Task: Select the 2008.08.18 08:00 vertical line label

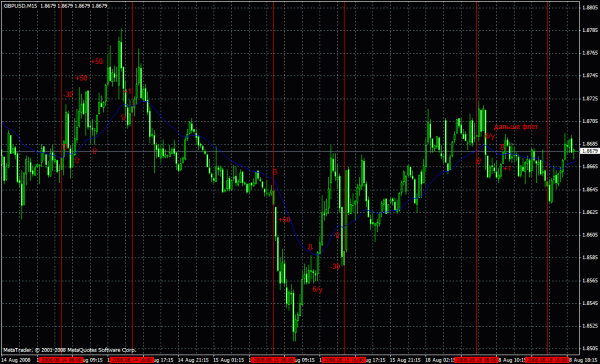Action: pos(476,360)
